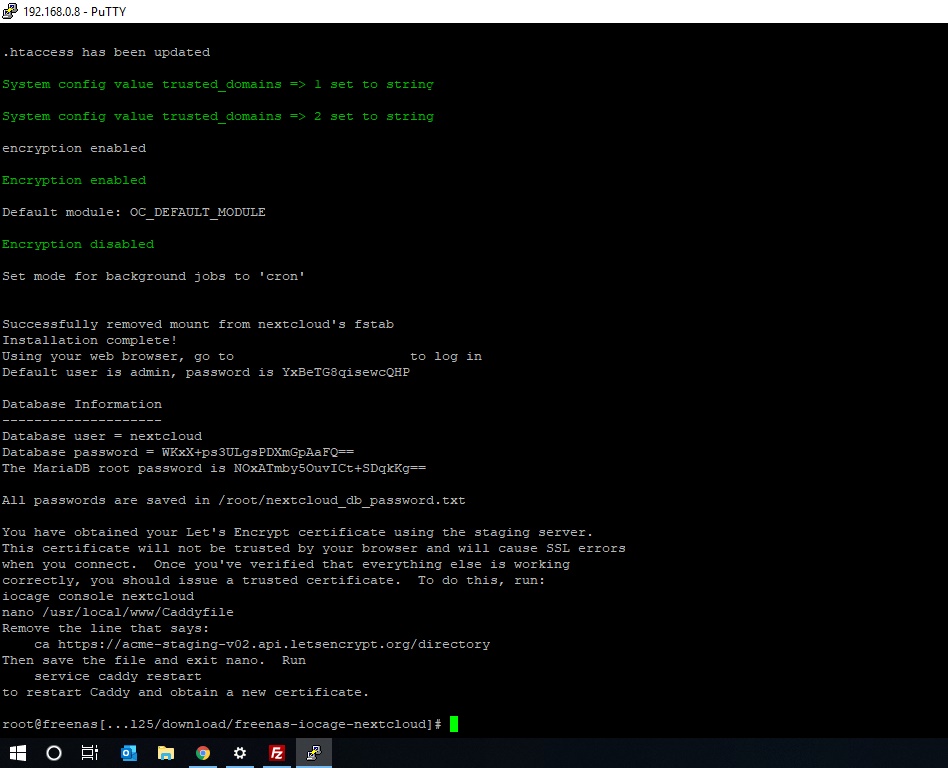948x768 pixels.
Task: Click the white 'encryption enabled' line
Action: pos(74,148)
